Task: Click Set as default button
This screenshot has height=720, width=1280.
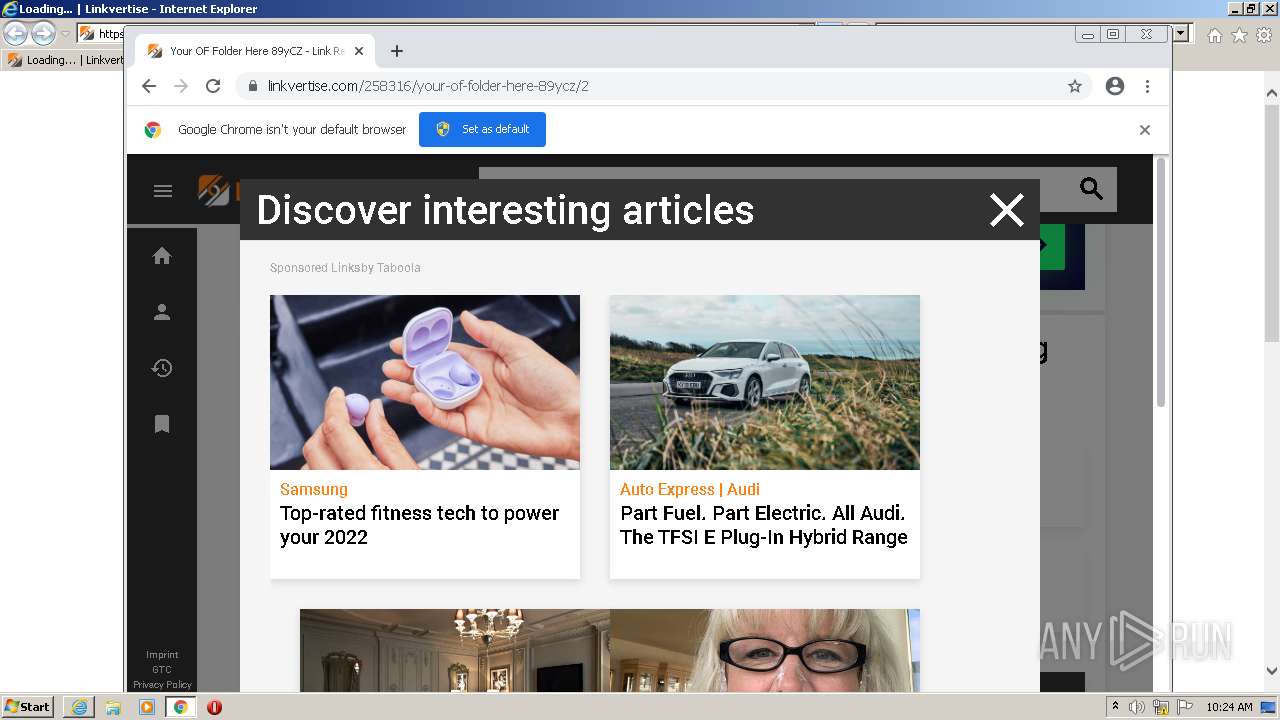Action: [482, 129]
